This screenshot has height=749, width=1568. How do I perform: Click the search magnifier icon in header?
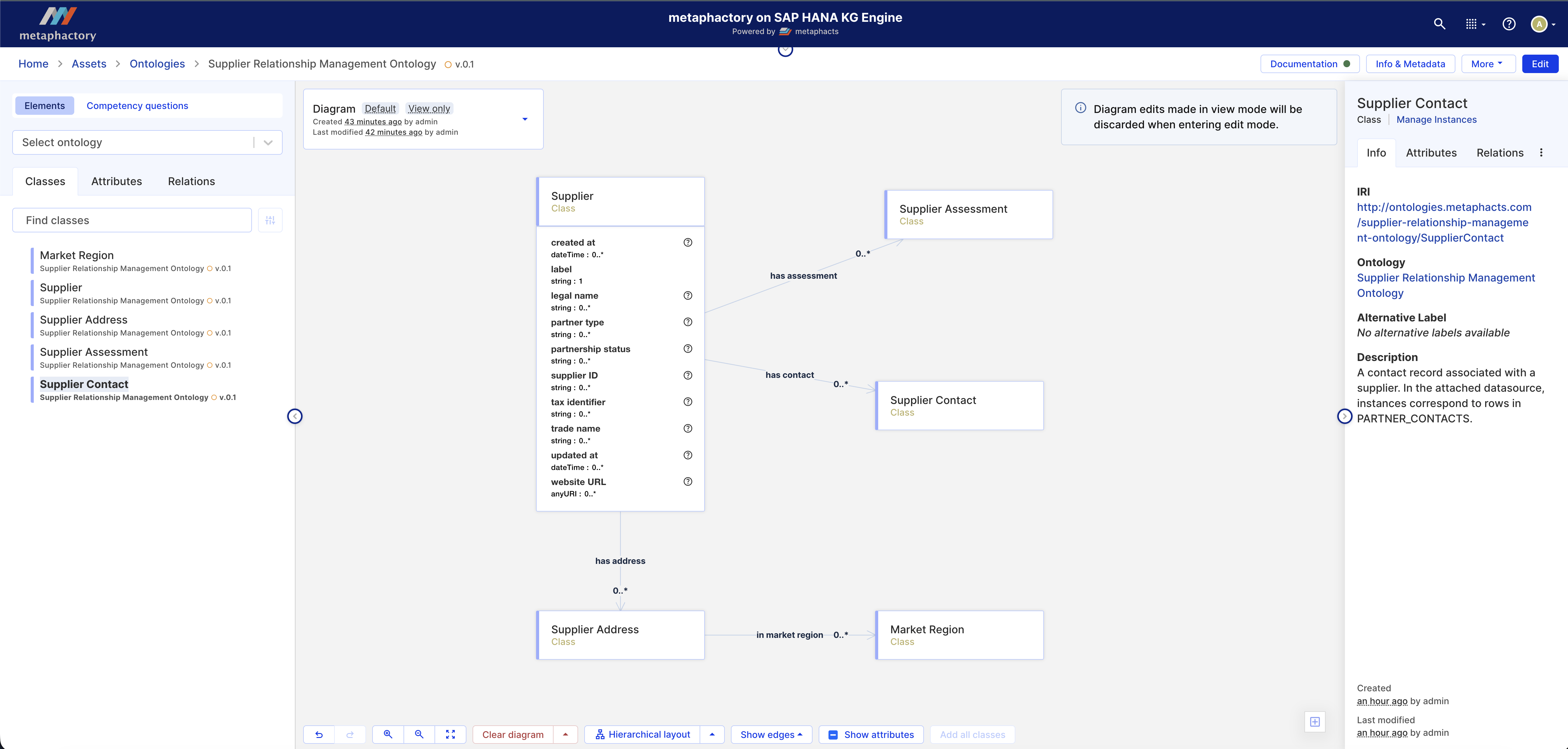(1439, 24)
